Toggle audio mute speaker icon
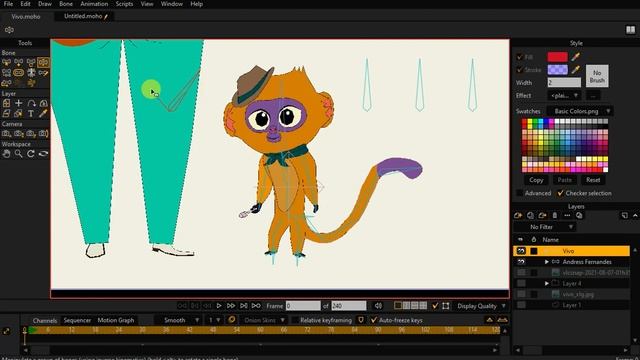Image resolution: width=640 pixels, height=360 pixels. 378,306
